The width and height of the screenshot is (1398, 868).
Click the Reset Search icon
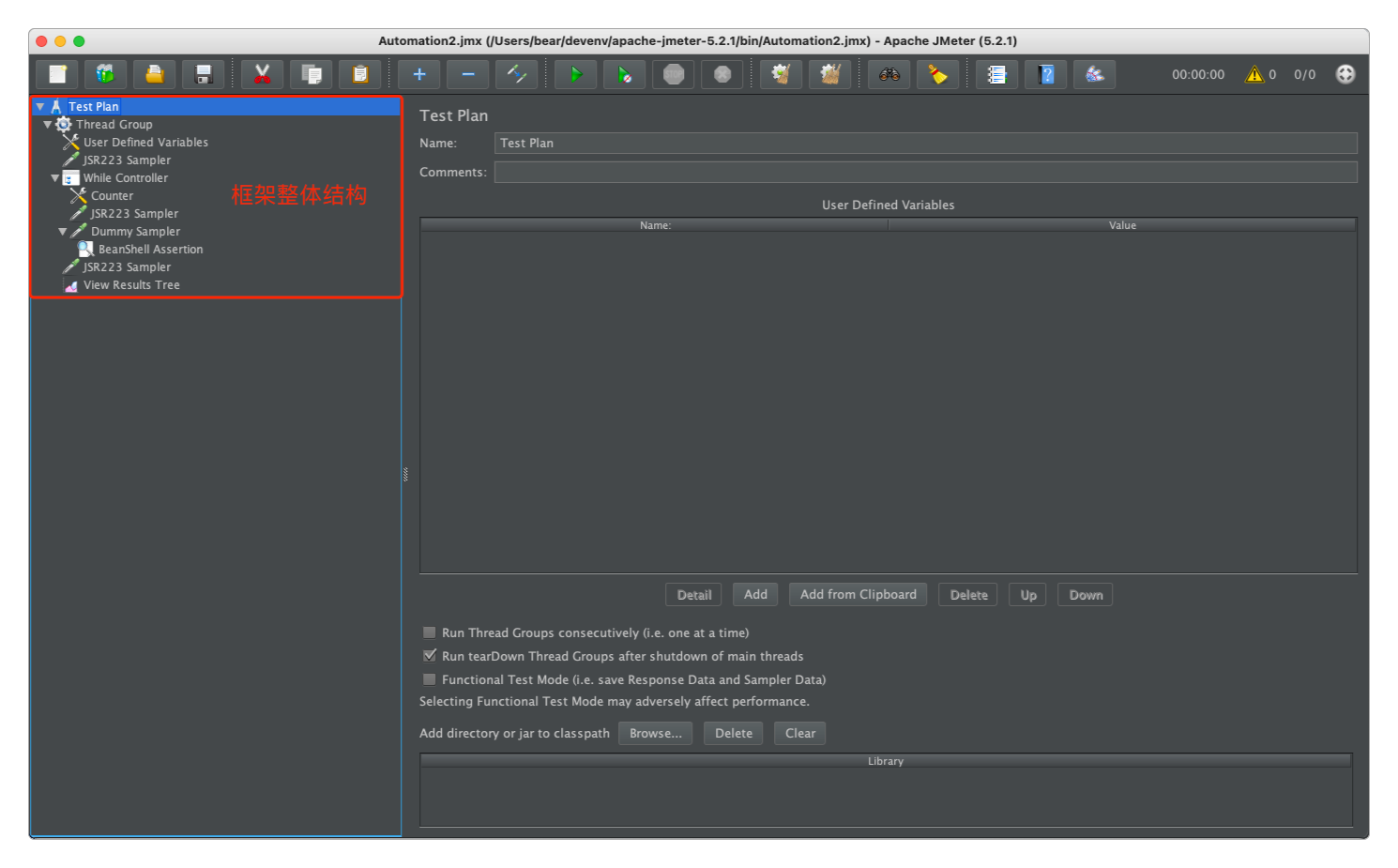click(x=937, y=74)
